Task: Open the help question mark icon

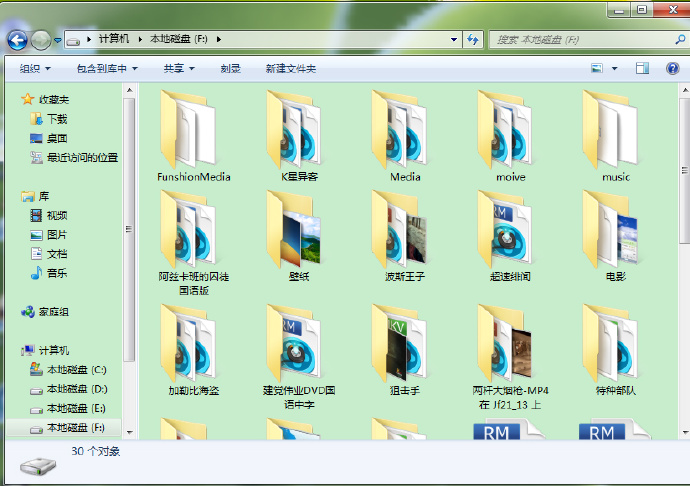Action: click(672, 68)
